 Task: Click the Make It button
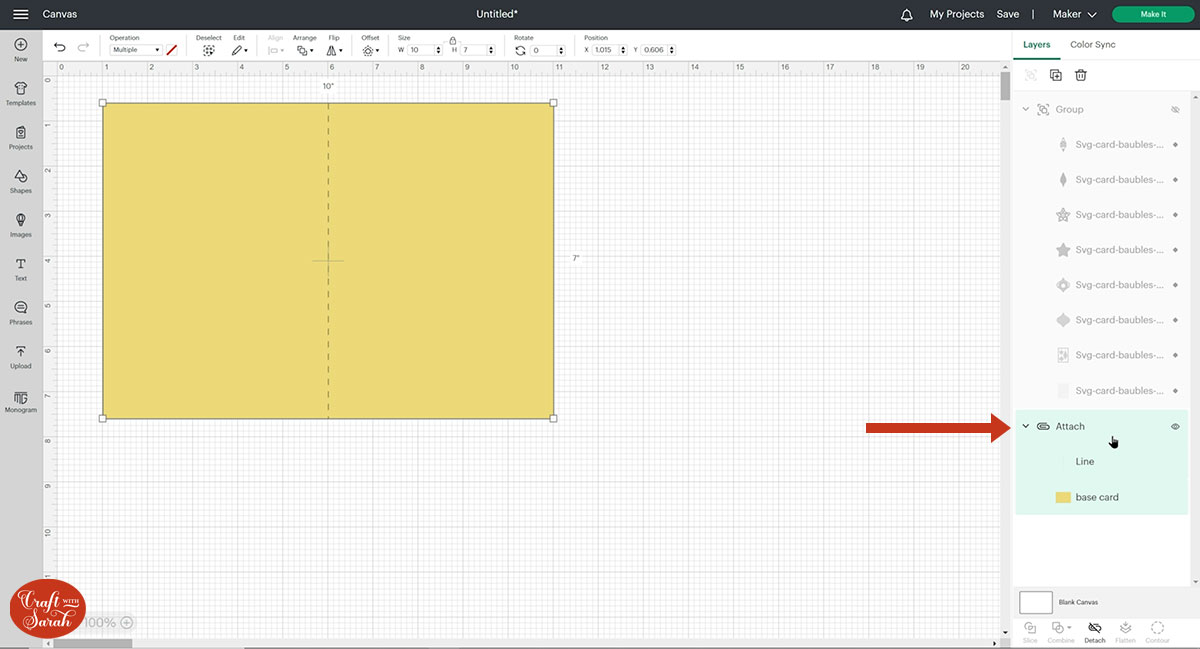(x=1153, y=14)
